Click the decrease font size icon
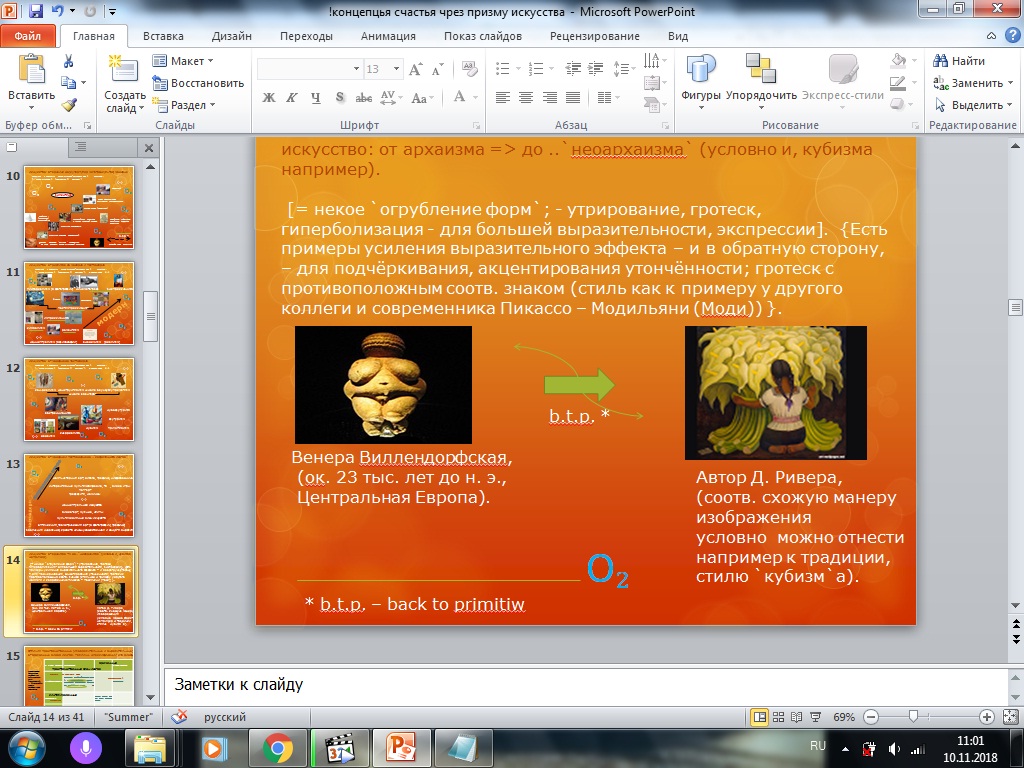The height and width of the screenshot is (768, 1024). pyautogui.click(x=438, y=69)
